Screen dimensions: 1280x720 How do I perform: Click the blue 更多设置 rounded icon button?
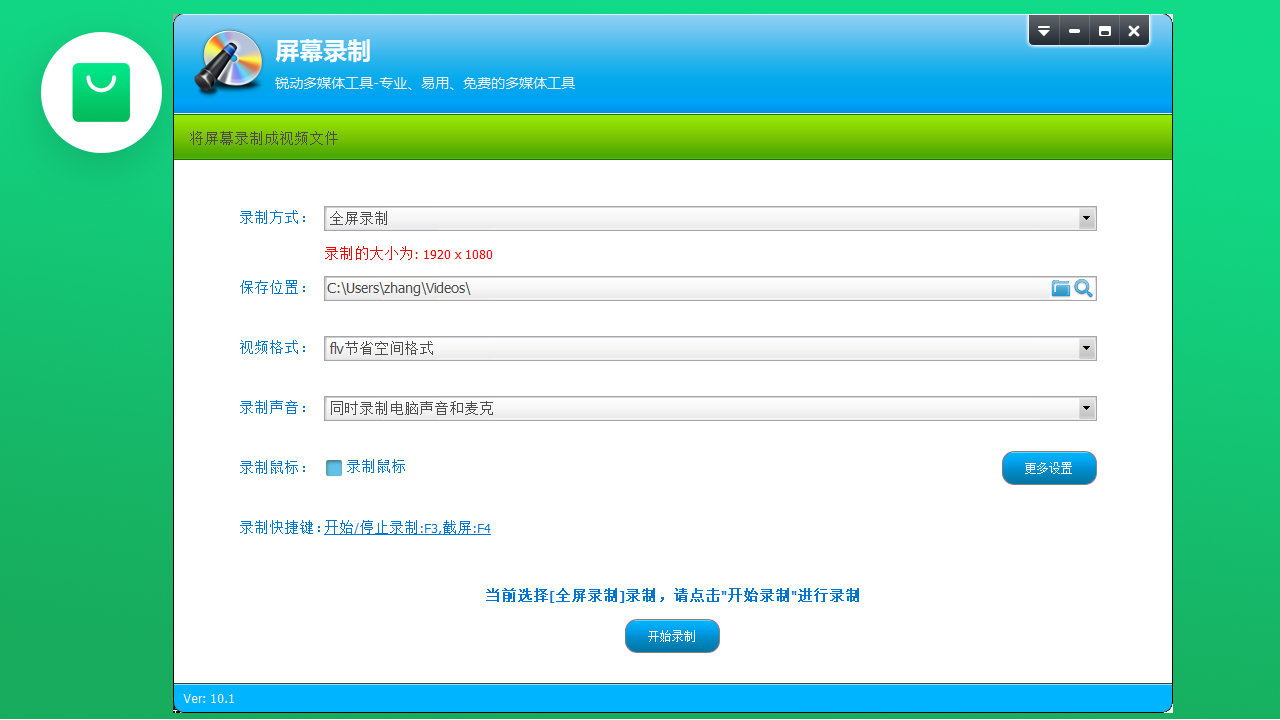(1049, 467)
